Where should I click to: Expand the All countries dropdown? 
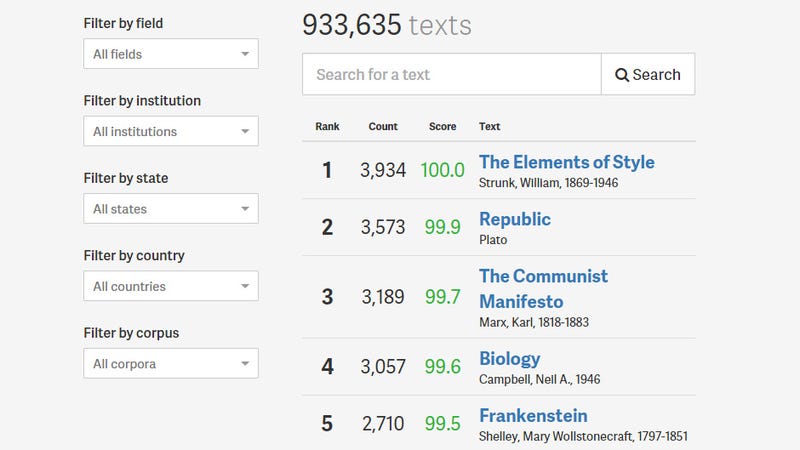171,286
